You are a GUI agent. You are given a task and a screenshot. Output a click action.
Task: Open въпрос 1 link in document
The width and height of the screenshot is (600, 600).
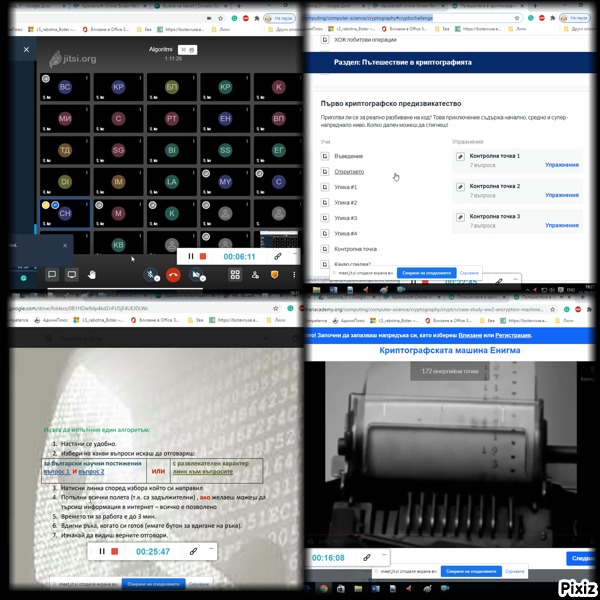56,471
